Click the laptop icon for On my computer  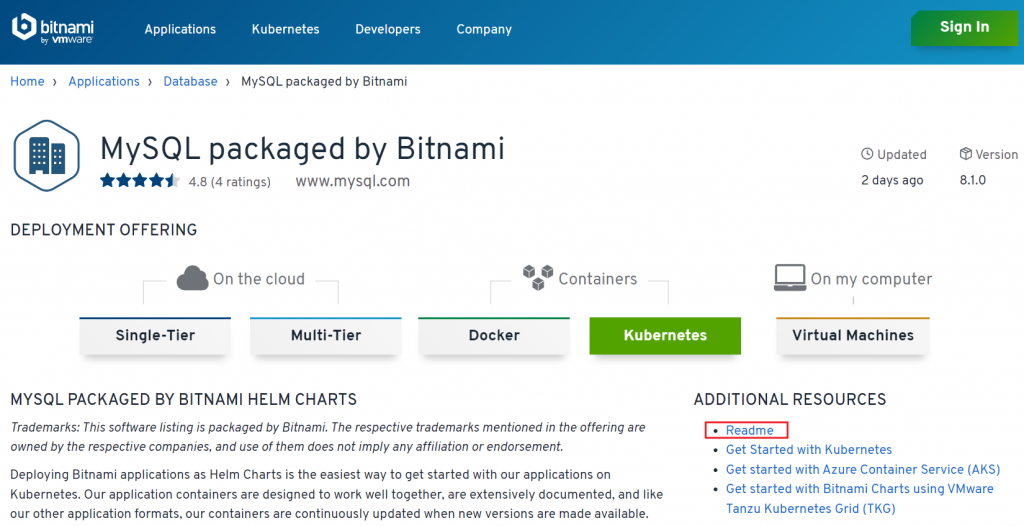[790, 277]
